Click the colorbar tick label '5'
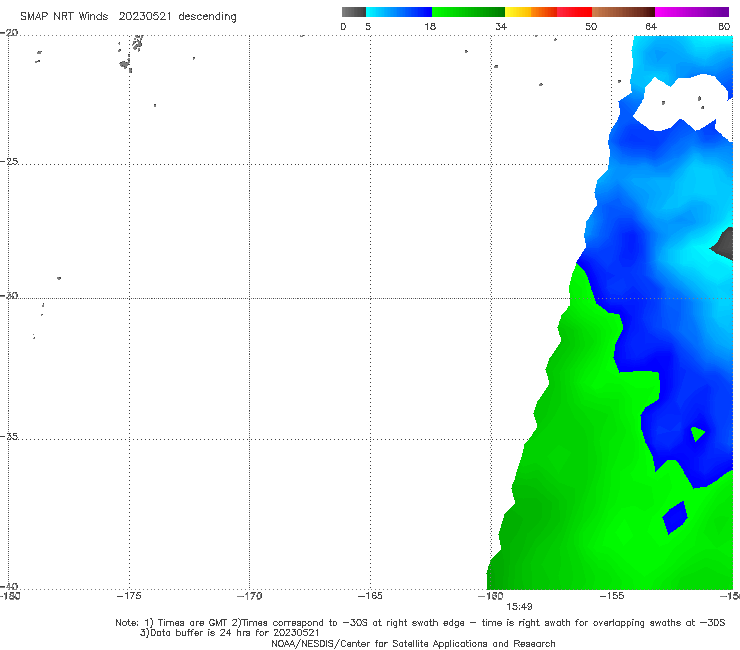Screen dimensions: 740x650 (368, 26)
